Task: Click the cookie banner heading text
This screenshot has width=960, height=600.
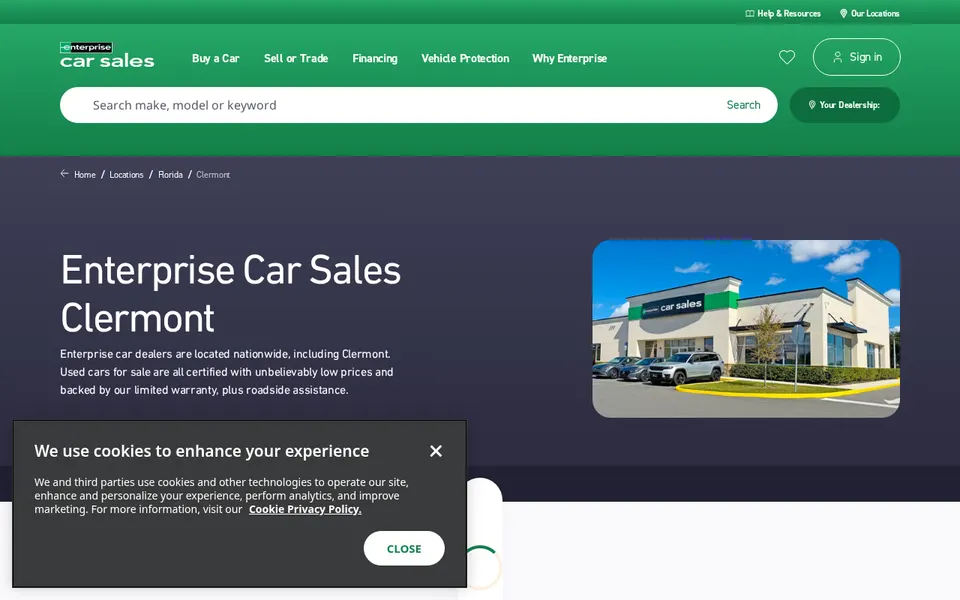Action: point(201,451)
